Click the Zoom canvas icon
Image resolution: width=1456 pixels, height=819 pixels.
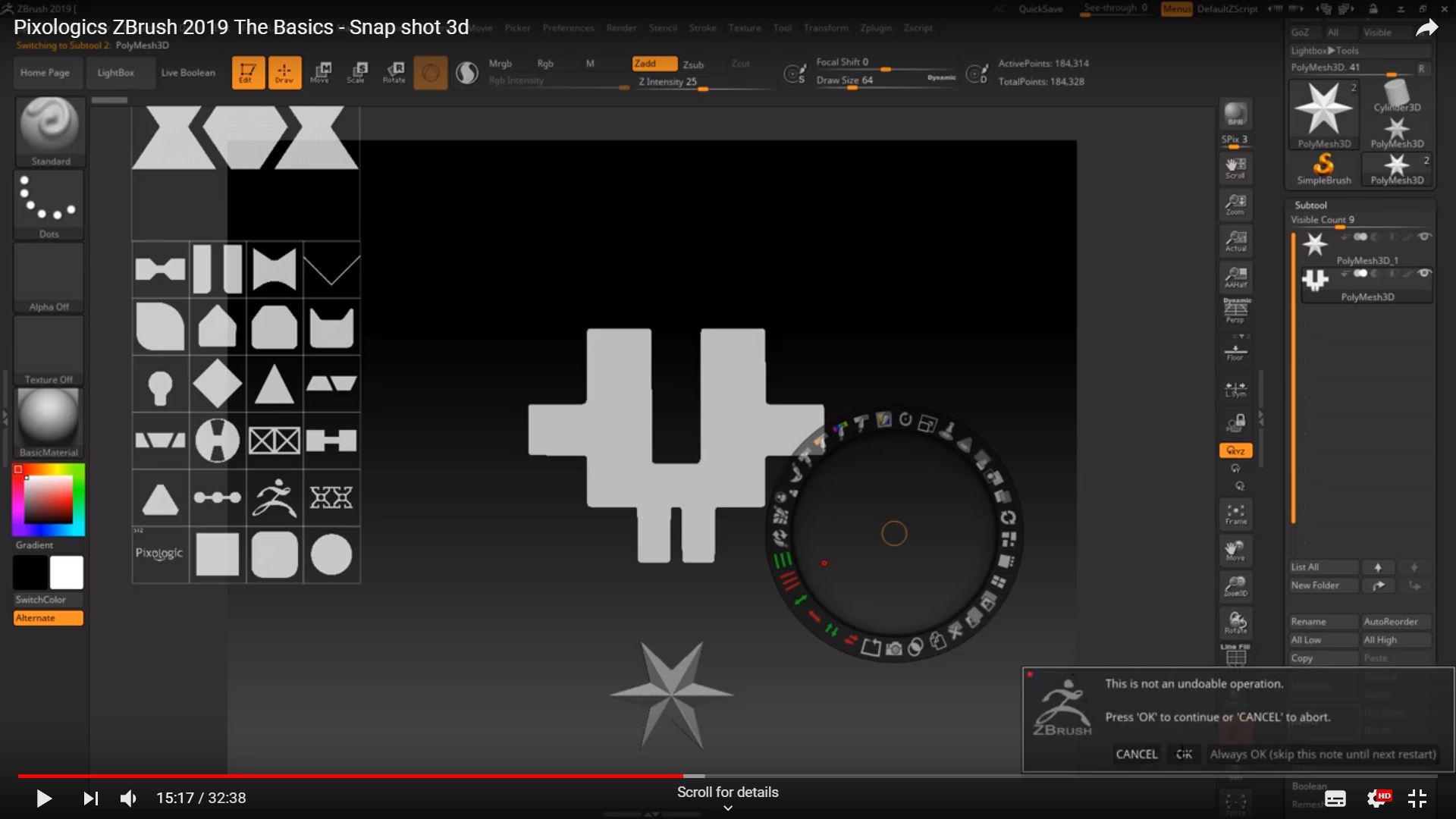1235,205
